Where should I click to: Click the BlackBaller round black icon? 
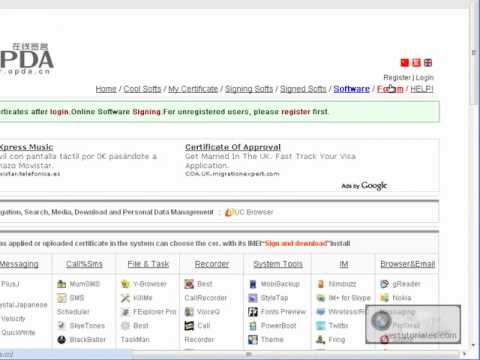(x=61, y=340)
